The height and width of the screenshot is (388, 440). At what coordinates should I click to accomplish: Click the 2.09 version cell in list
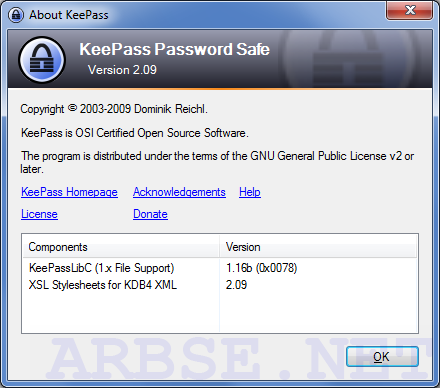(236, 285)
